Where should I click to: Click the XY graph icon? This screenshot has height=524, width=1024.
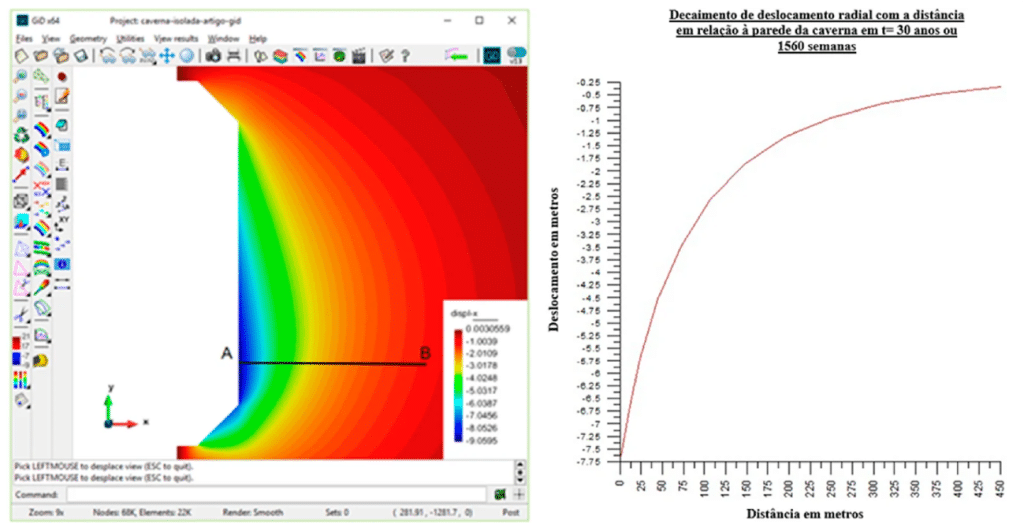pos(62,223)
